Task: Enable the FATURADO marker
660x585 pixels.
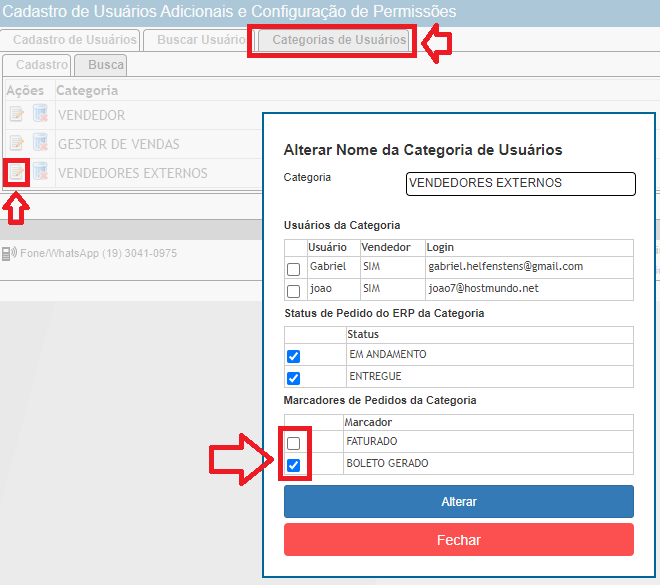Action: [293, 443]
